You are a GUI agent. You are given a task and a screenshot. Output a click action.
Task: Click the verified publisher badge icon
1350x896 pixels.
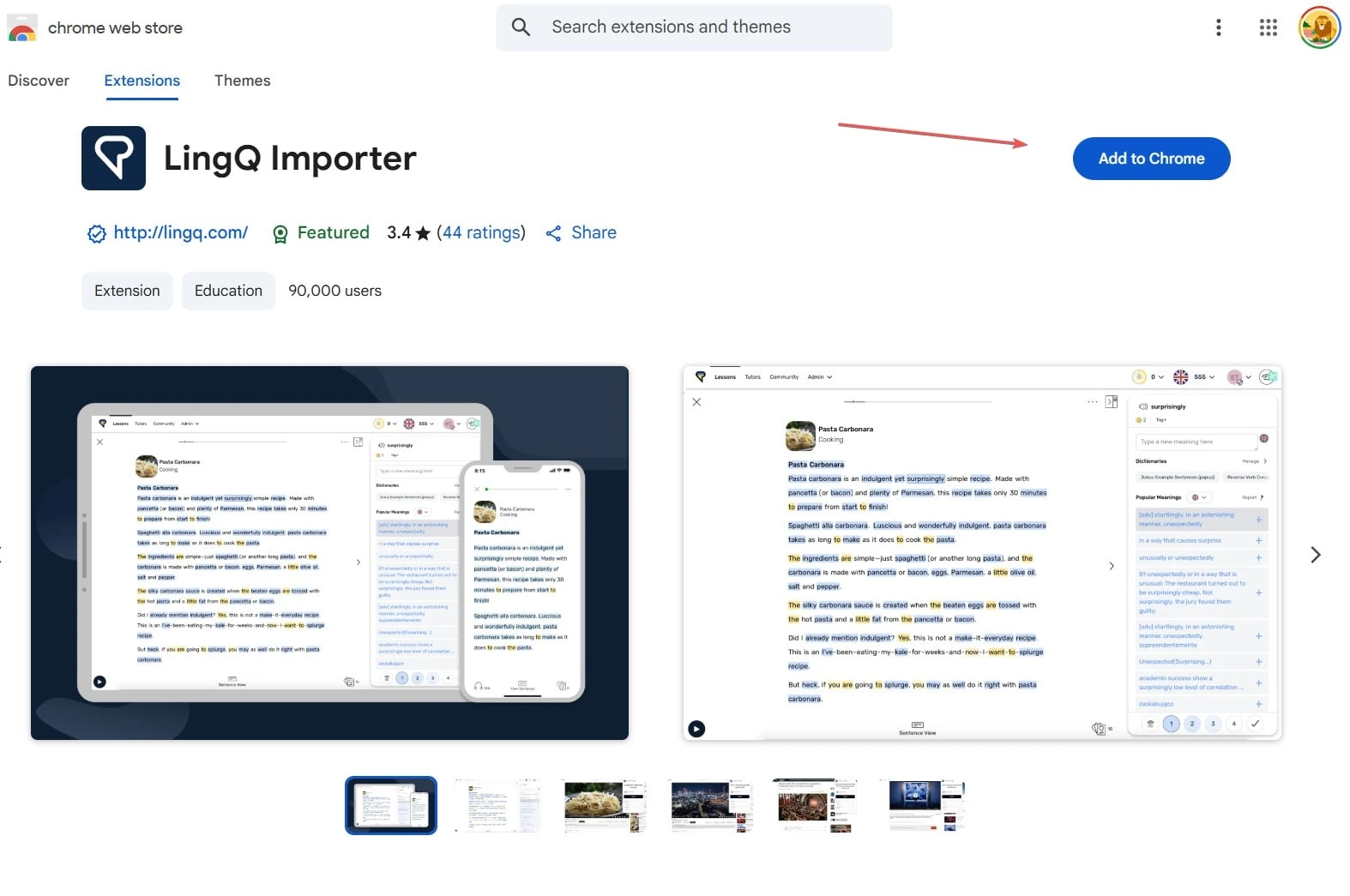coord(97,233)
